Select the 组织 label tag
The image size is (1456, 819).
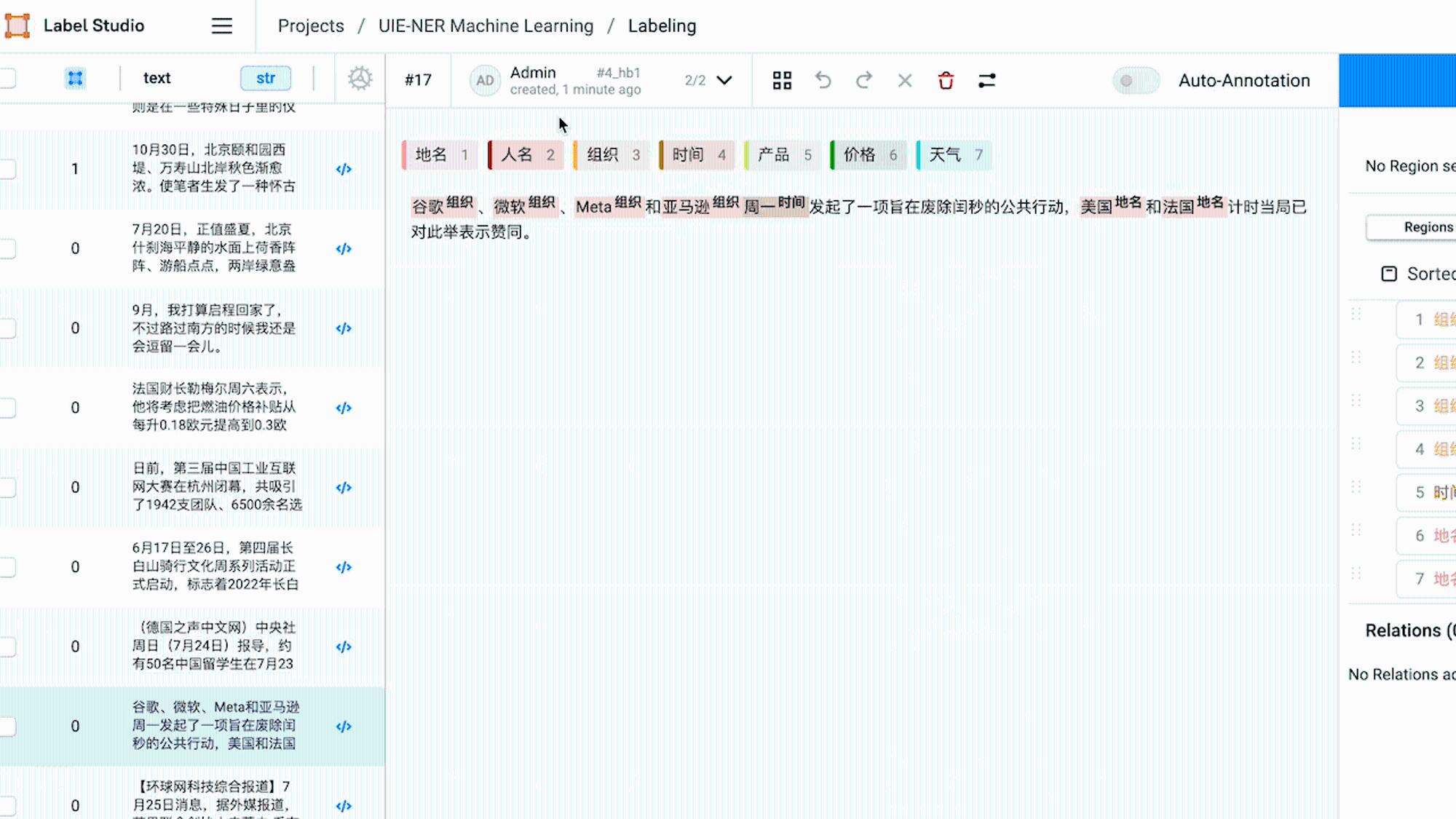pos(612,155)
